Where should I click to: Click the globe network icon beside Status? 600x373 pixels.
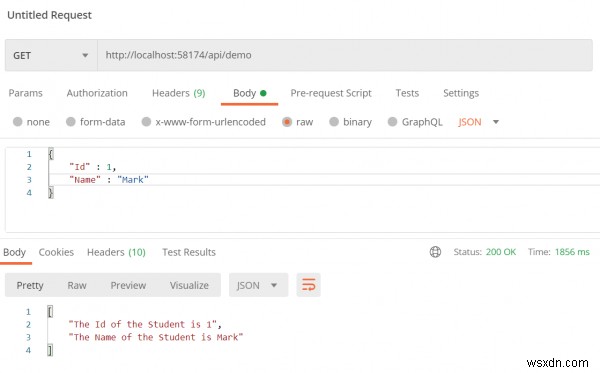pos(435,252)
